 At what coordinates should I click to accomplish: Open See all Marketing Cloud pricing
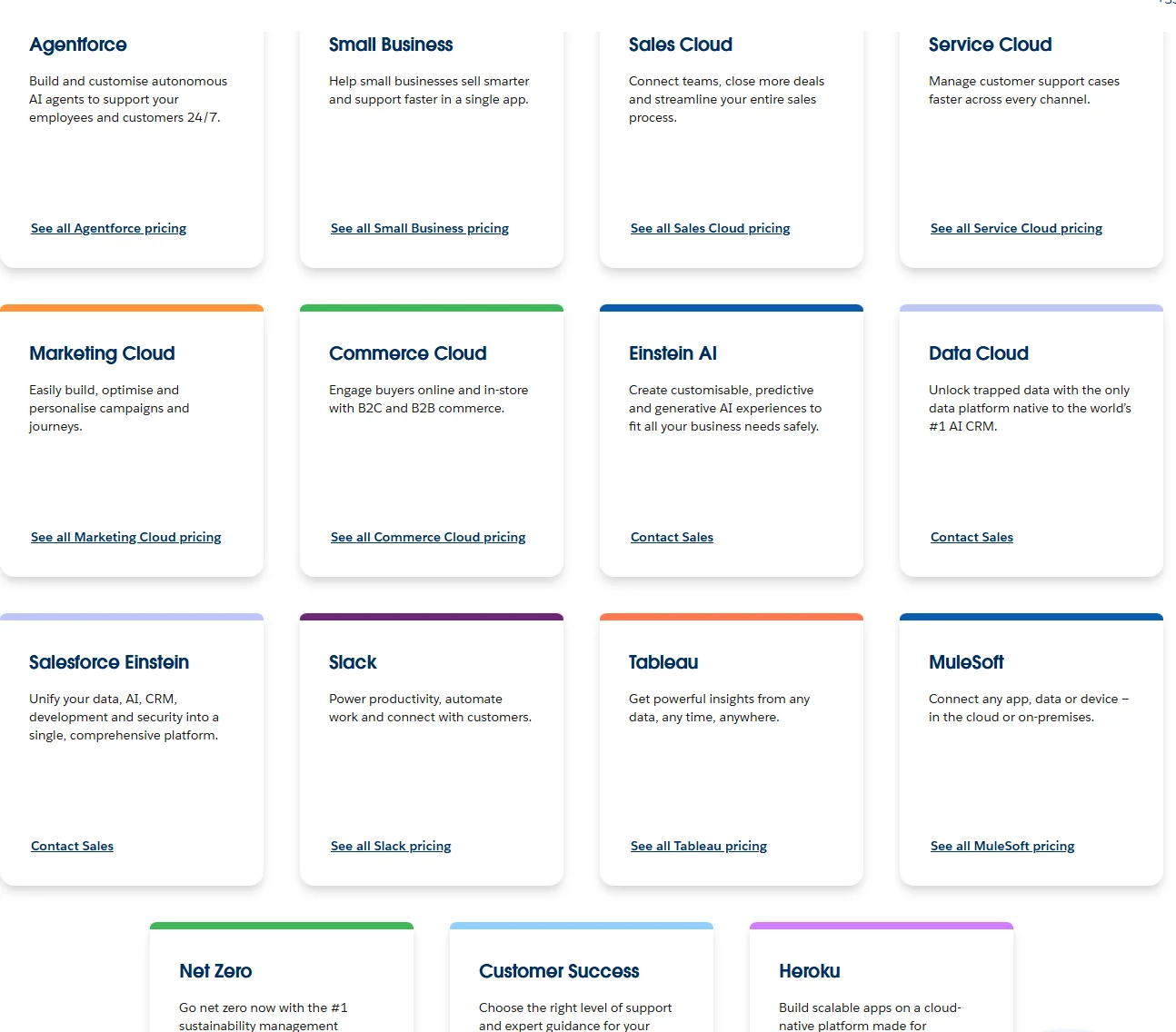tap(126, 537)
